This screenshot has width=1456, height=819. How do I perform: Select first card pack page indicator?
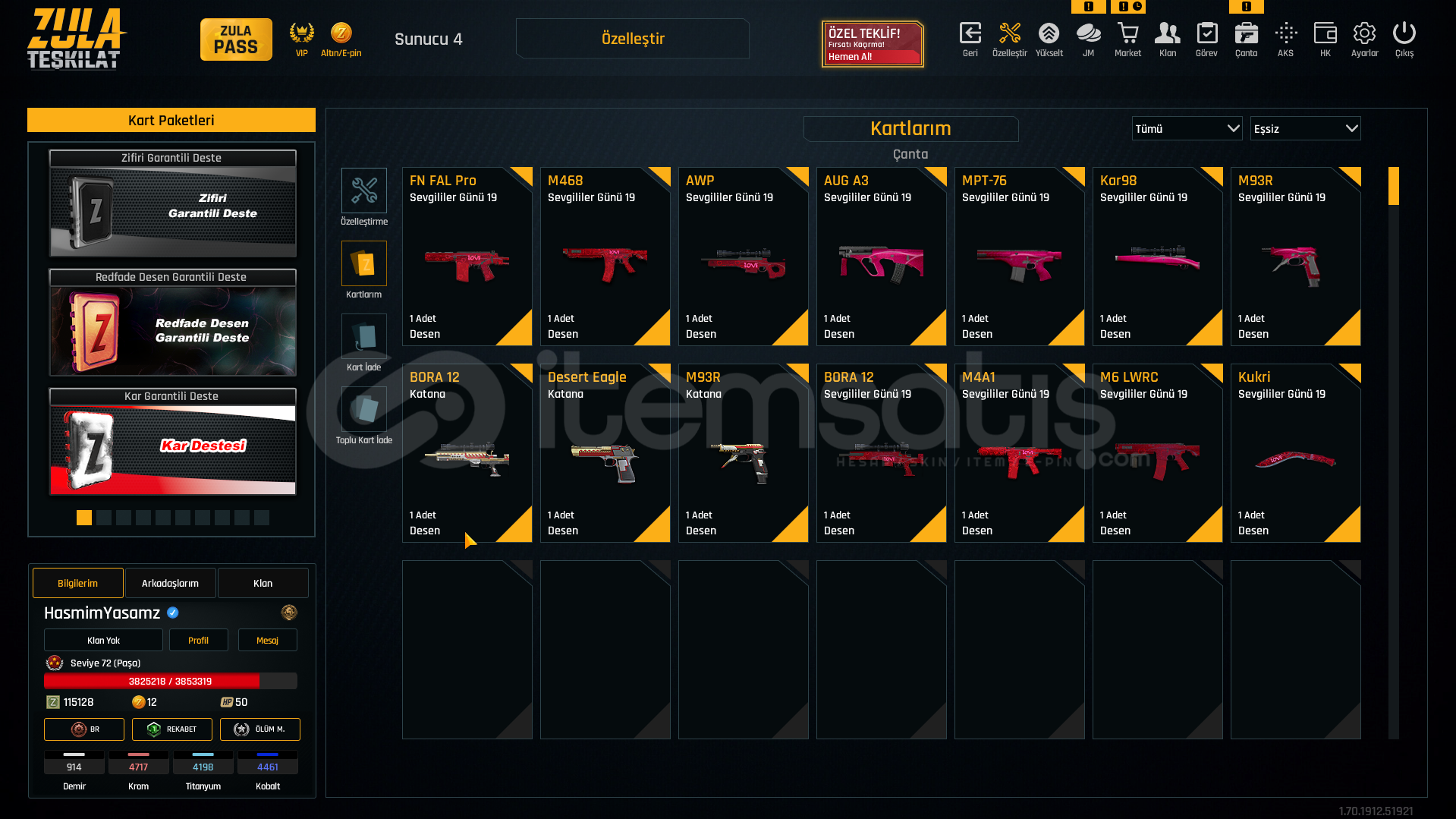point(84,518)
